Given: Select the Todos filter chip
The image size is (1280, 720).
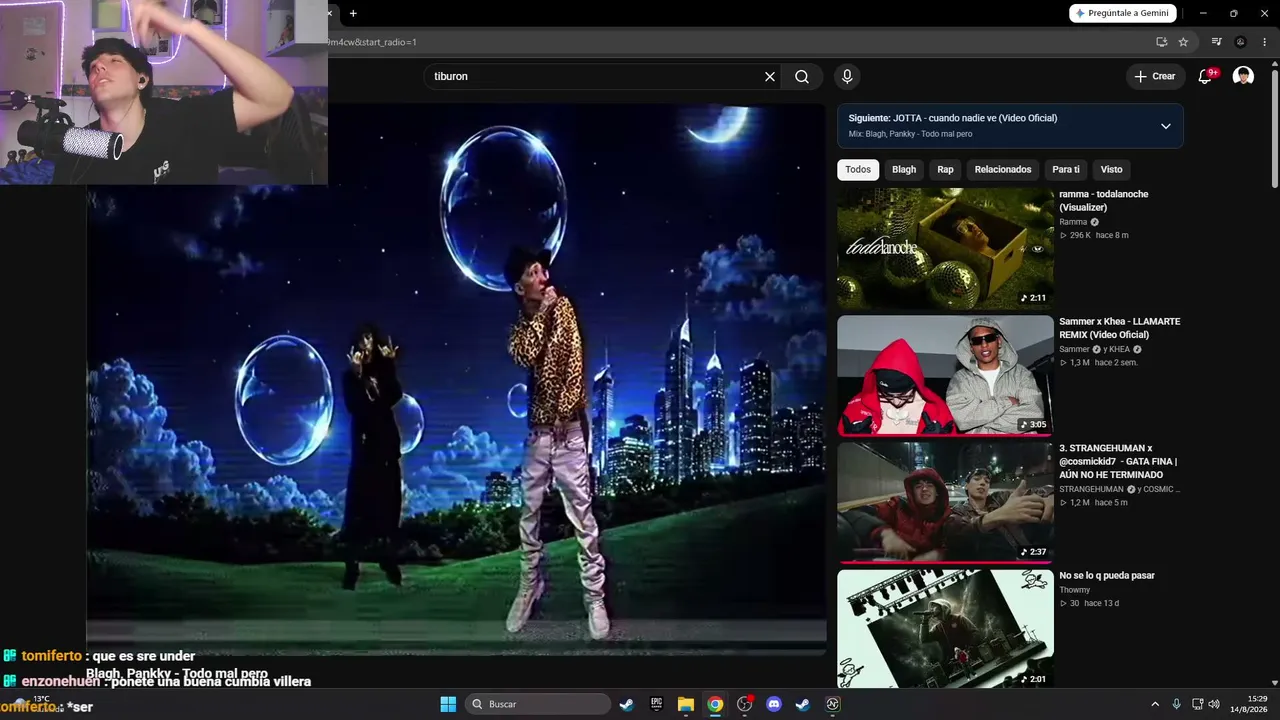Looking at the screenshot, I should point(858,170).
